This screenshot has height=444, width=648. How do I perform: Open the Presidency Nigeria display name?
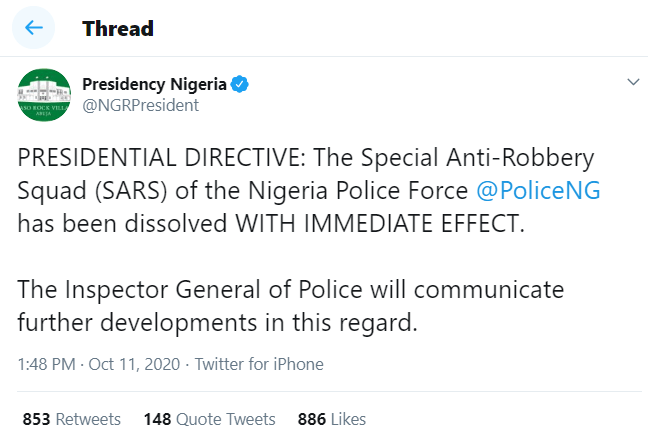pos(154,84)
